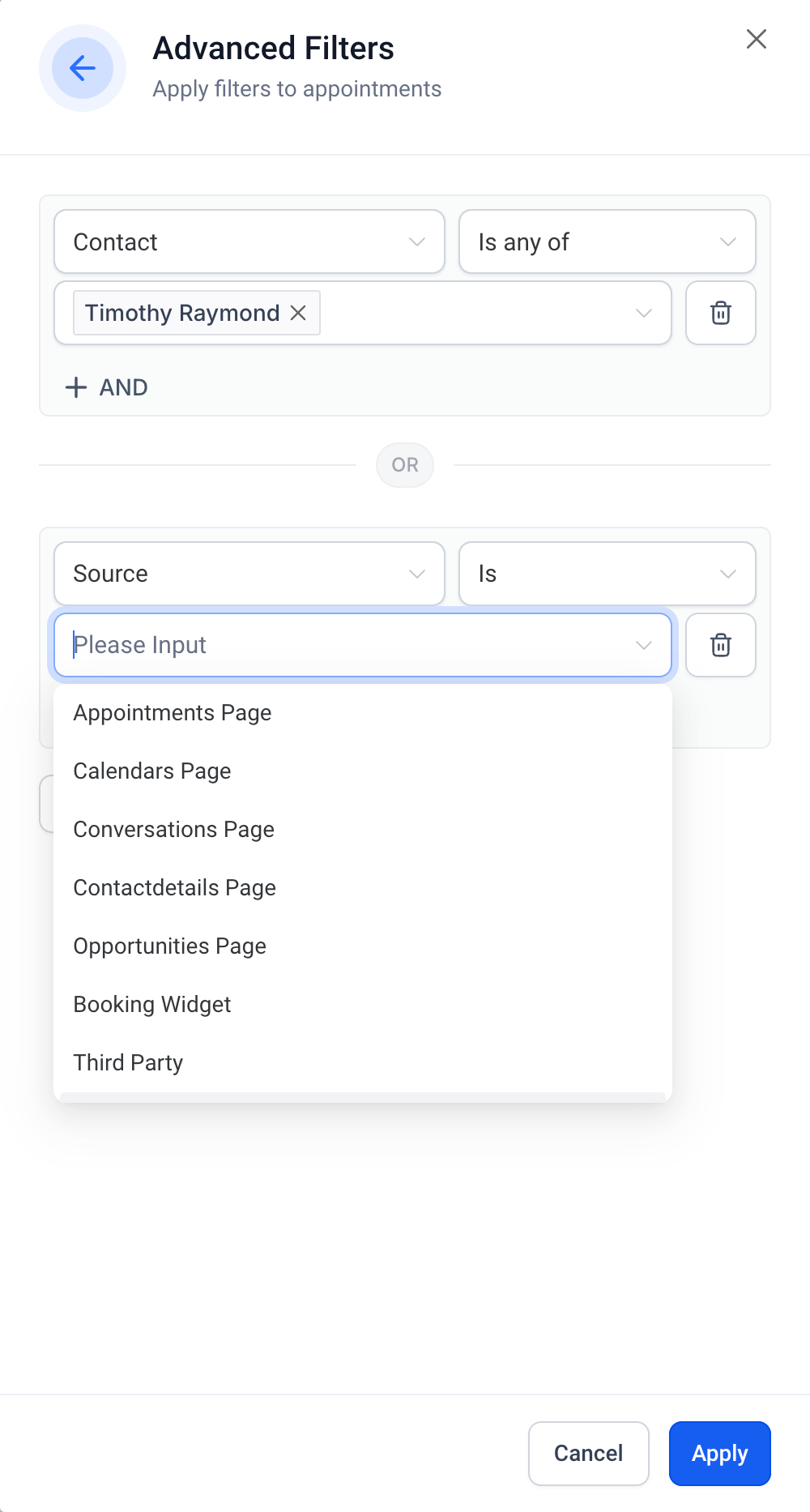The width and height of the screenshot is (810, 1512).
Task: Choose Contactdetails Page from list
Action: (175, 888)
